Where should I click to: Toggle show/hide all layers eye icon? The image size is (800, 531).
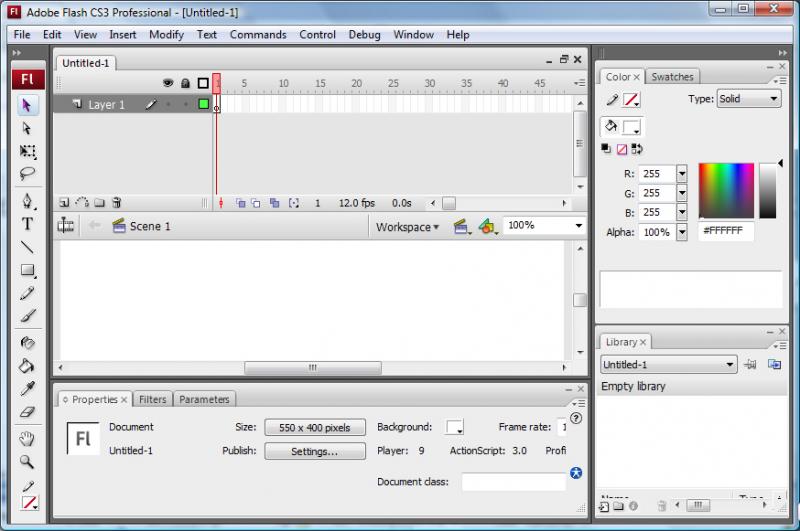click(168, 83)
